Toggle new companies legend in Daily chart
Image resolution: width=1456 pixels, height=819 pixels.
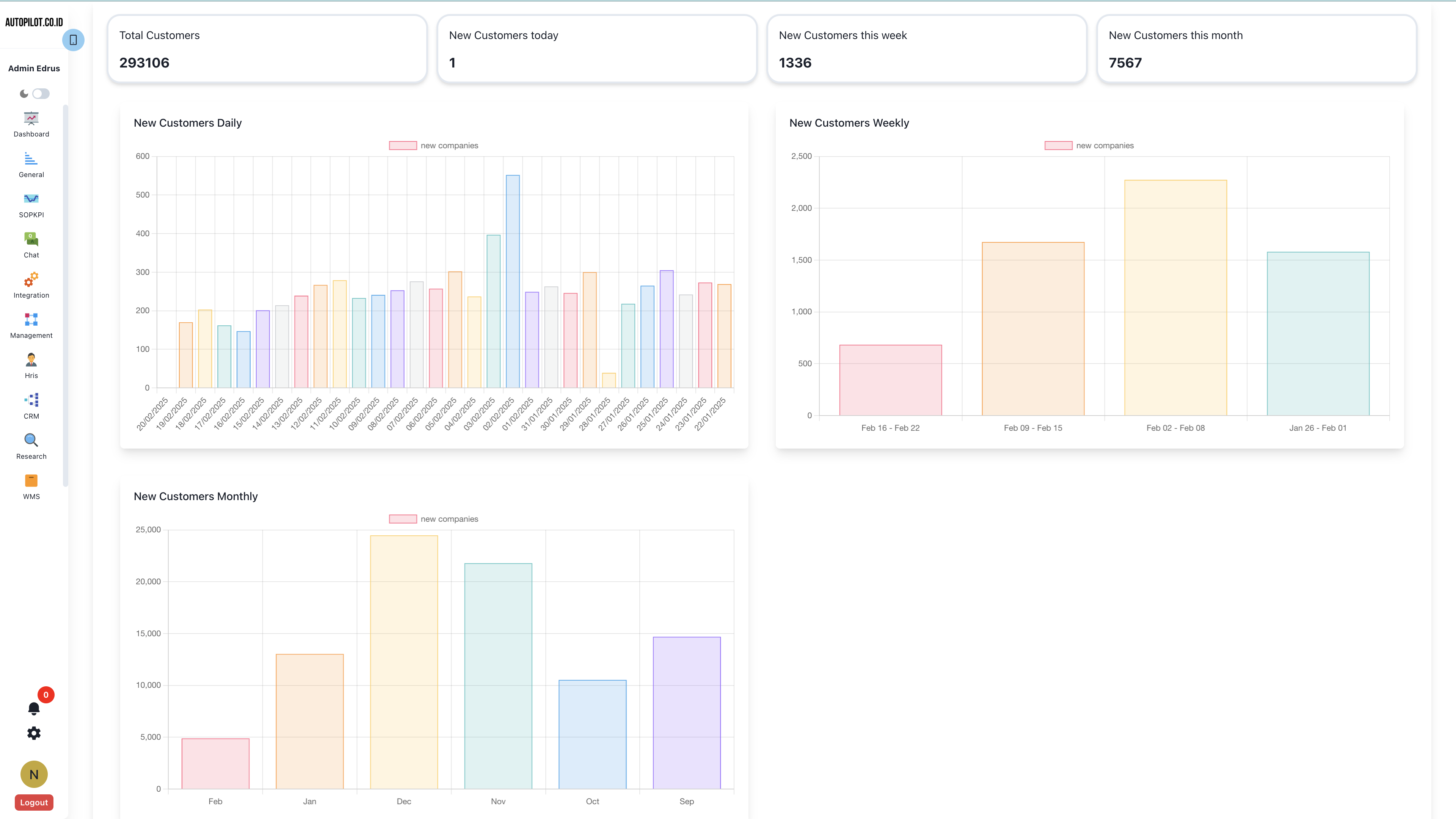pyautogui.click(x=403, y=146)
